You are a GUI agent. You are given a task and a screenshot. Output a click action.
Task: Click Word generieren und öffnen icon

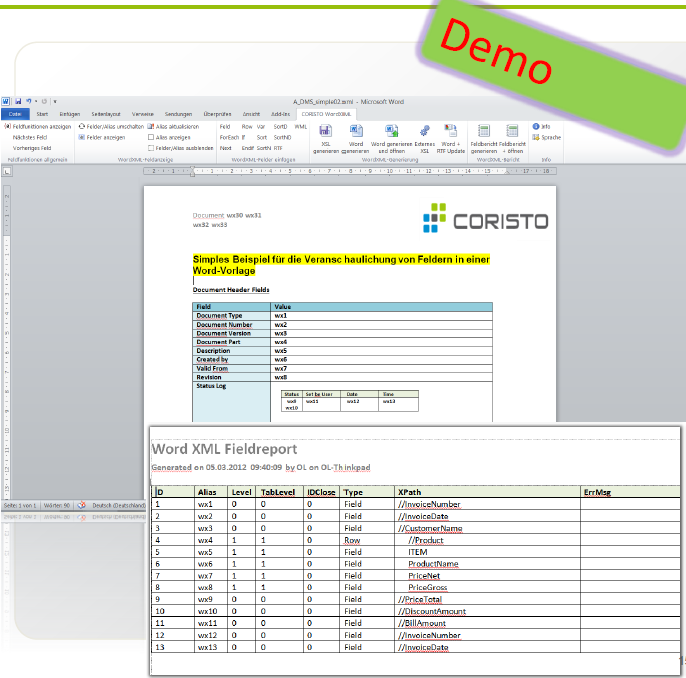coord(391,131)
